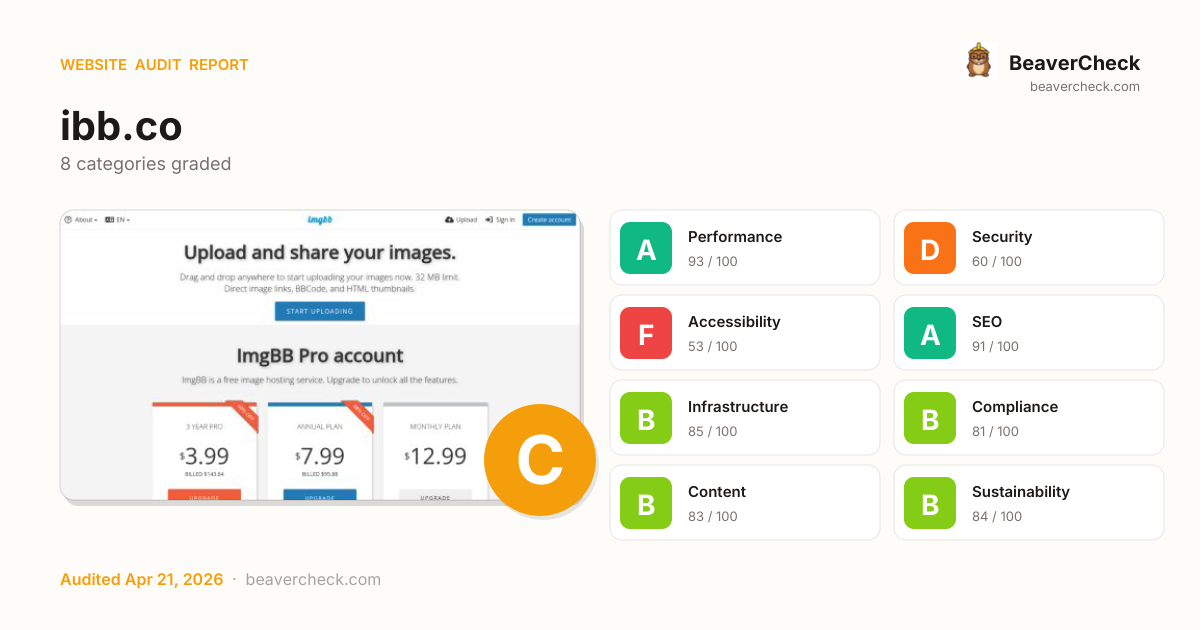
Task: Expand the EN language selector in preview
Action: (x=118, y=220)
